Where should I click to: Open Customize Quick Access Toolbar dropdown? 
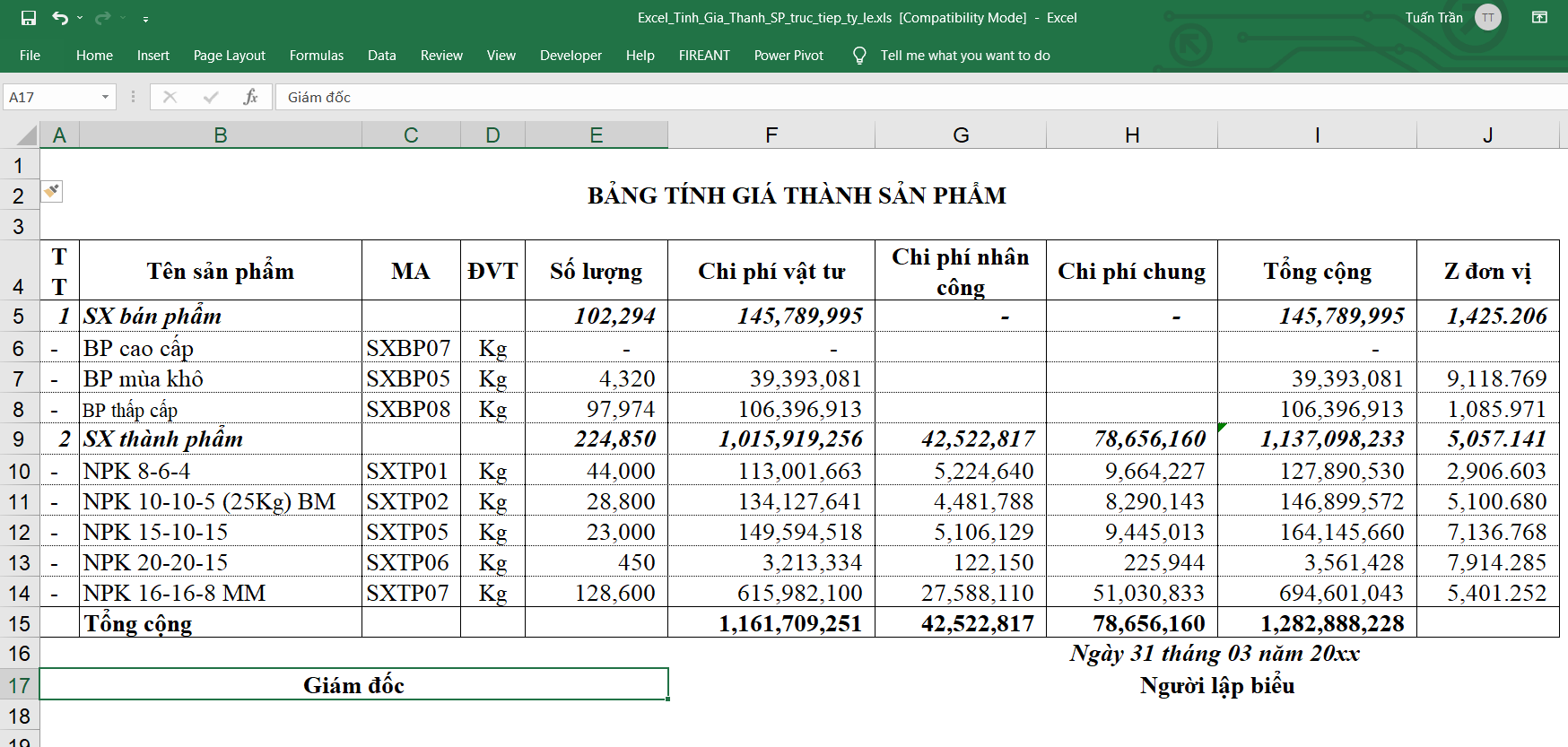tap(145, 18)
